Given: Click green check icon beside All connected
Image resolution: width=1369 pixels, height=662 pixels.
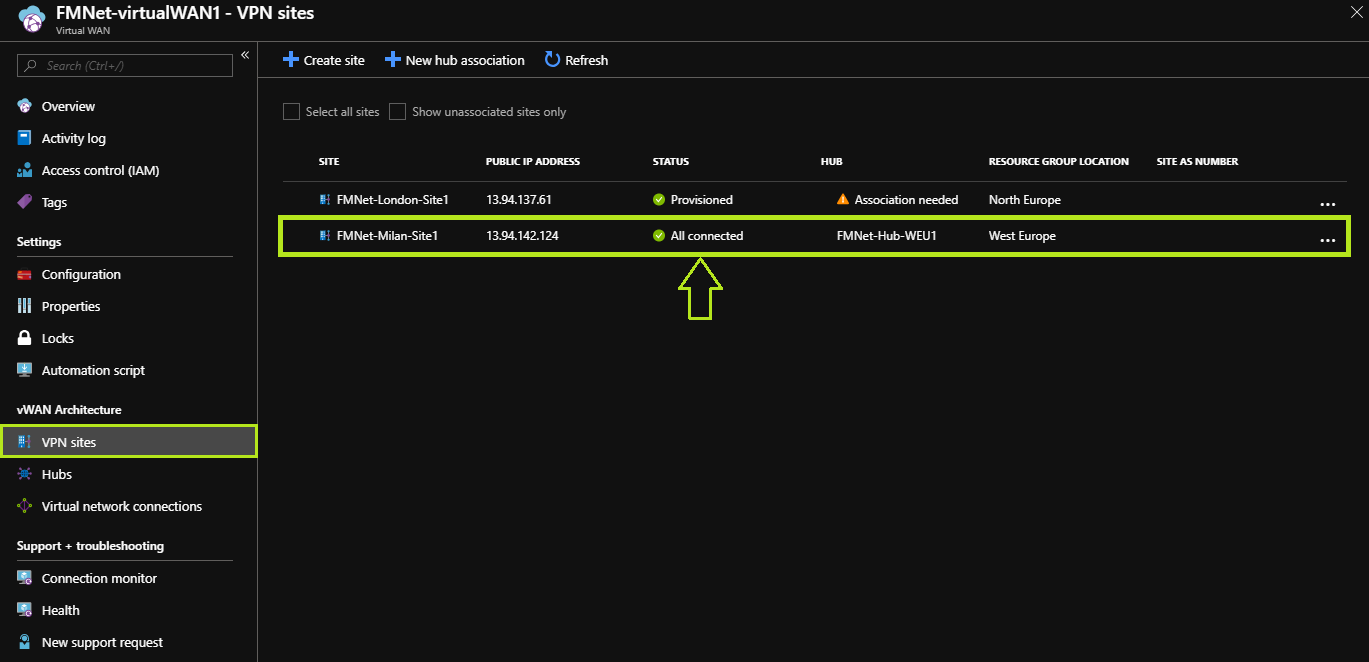Looking at the screenshot, I should pyautogui.click(x=659, y=236).
